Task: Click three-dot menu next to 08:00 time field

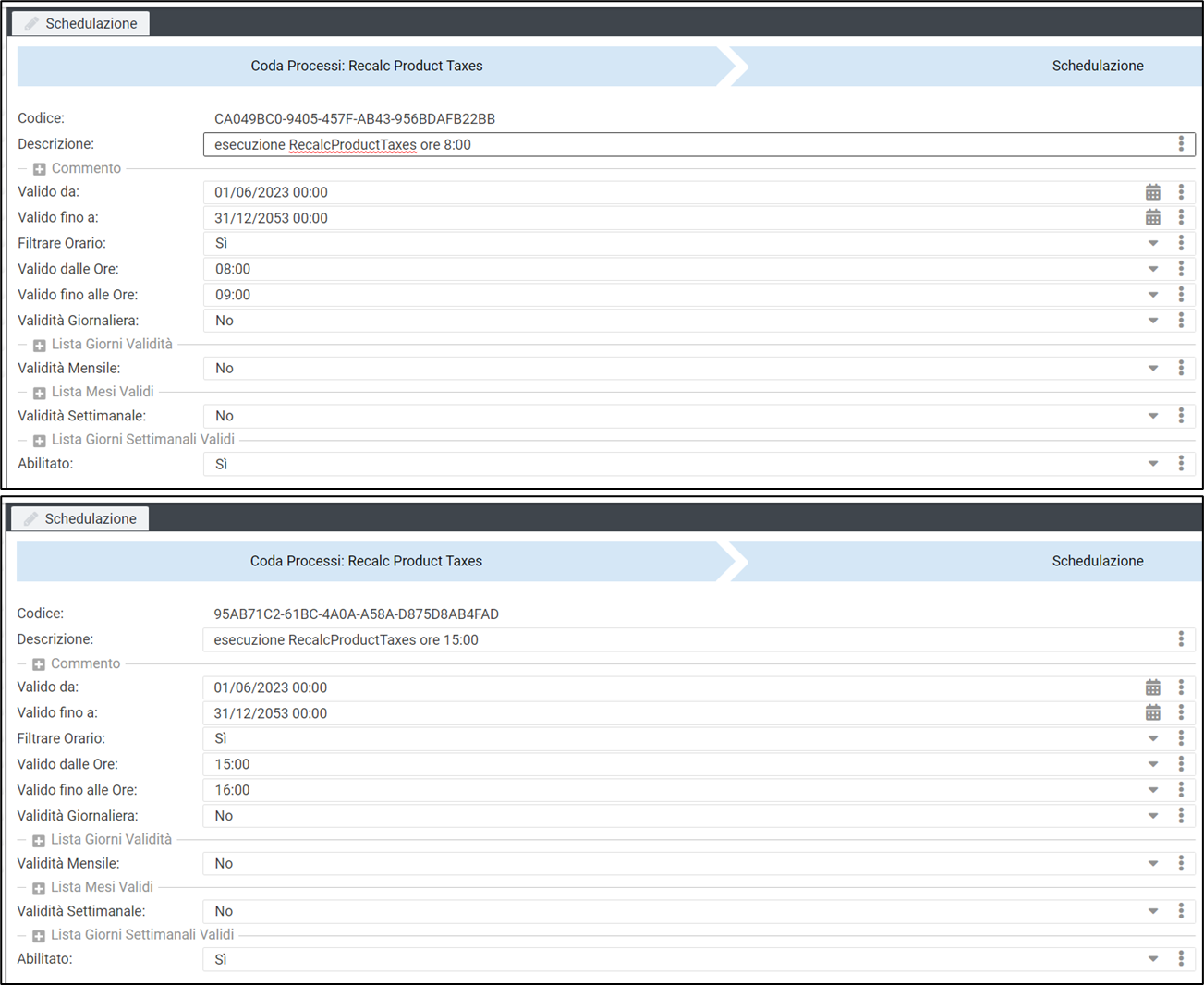Action: [1180, 269]
